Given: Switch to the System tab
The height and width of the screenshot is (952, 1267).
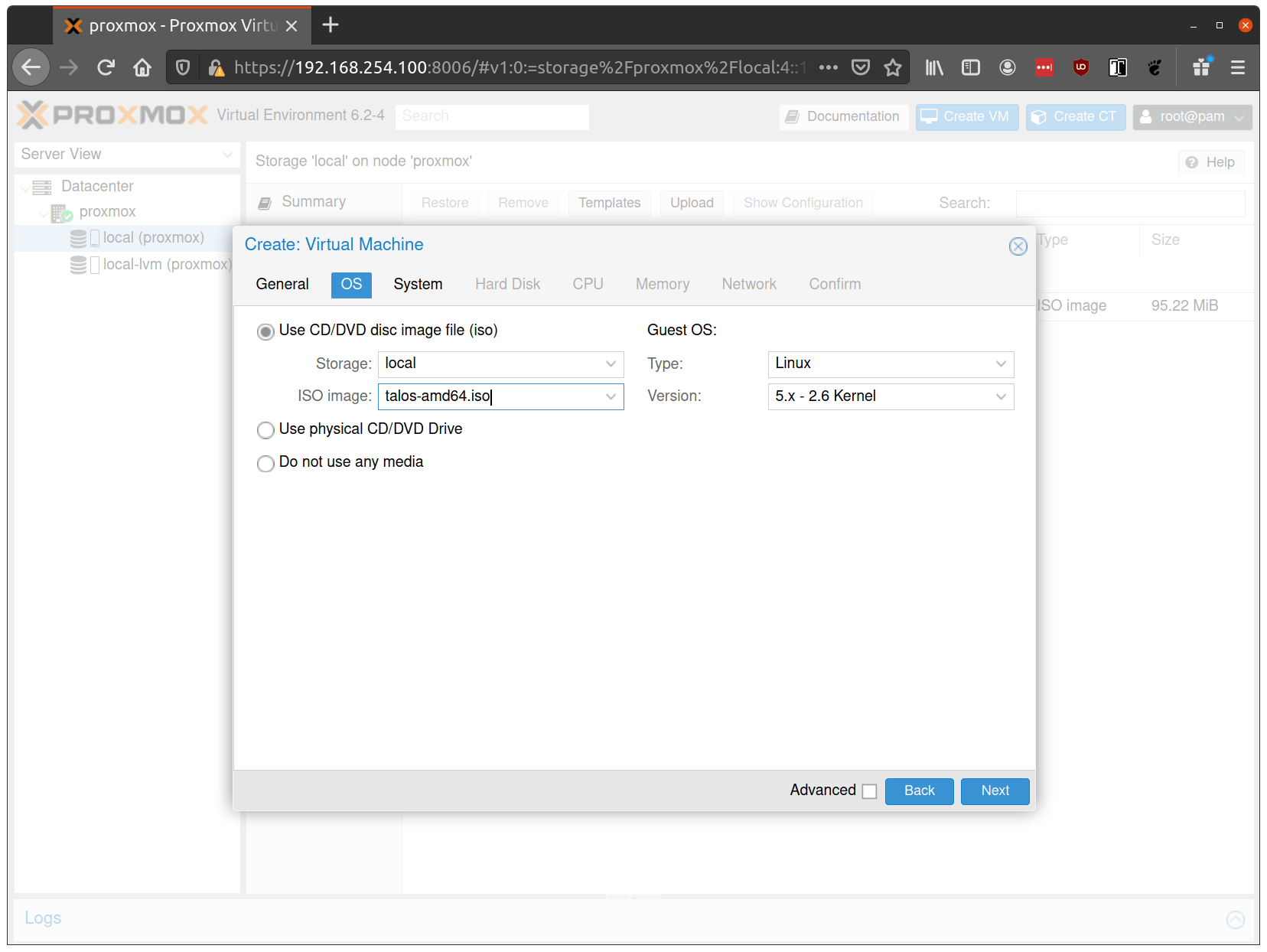Looking at the screenshot, I should (418, 285).
